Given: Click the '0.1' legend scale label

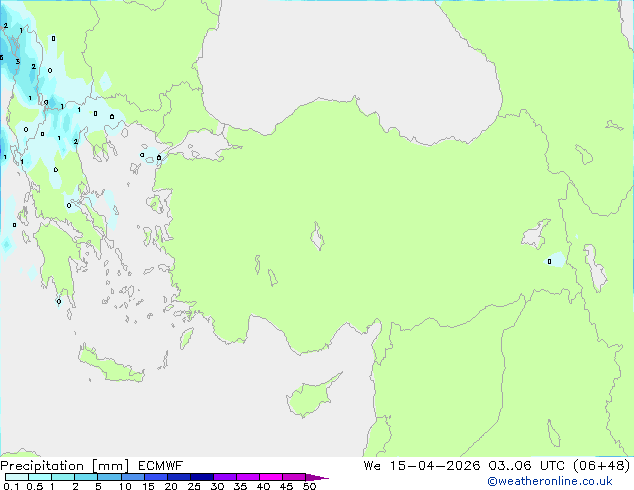Looking at the screenshot, I should 11,486.
